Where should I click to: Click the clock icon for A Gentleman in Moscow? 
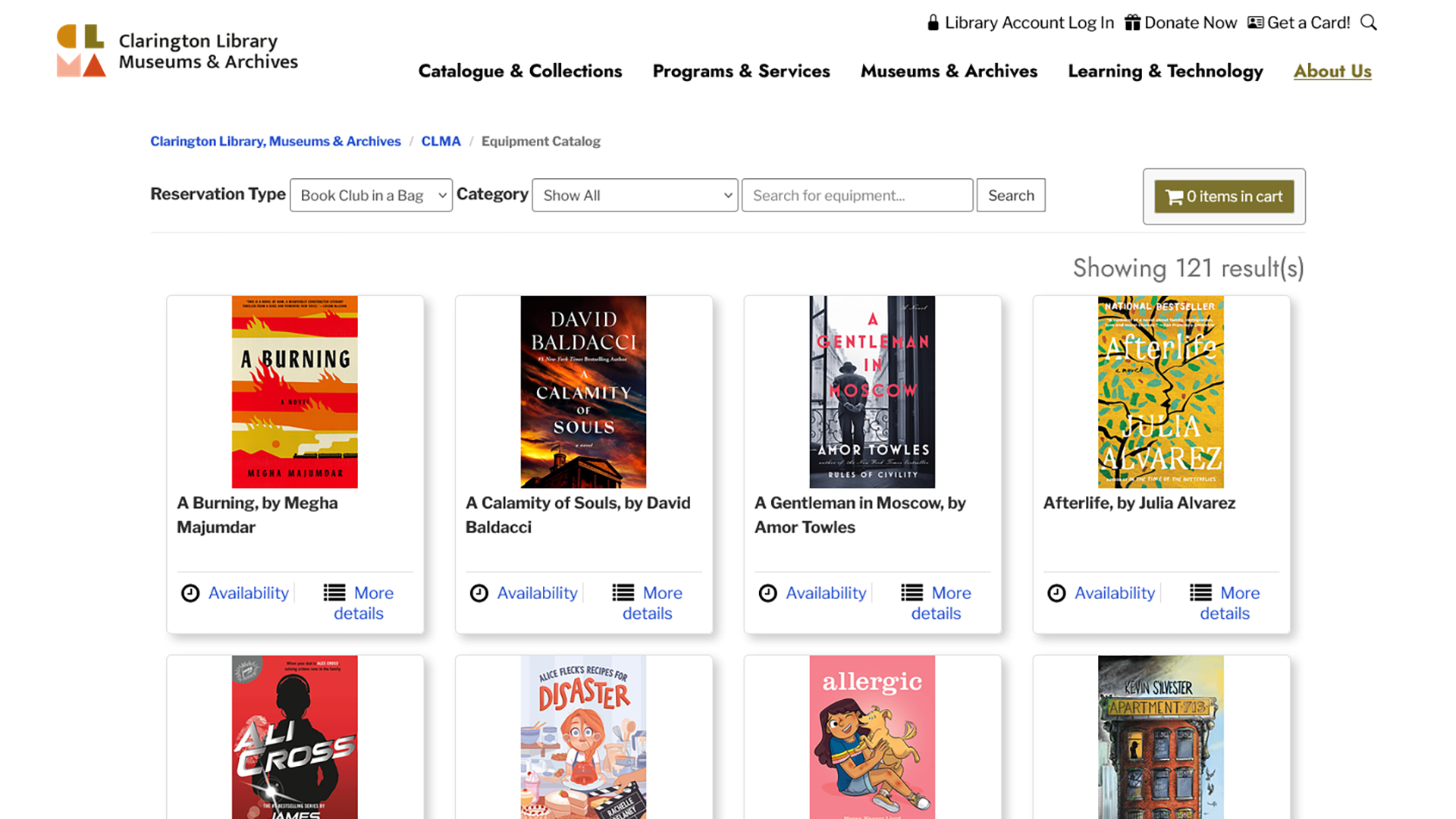[768, 593]
